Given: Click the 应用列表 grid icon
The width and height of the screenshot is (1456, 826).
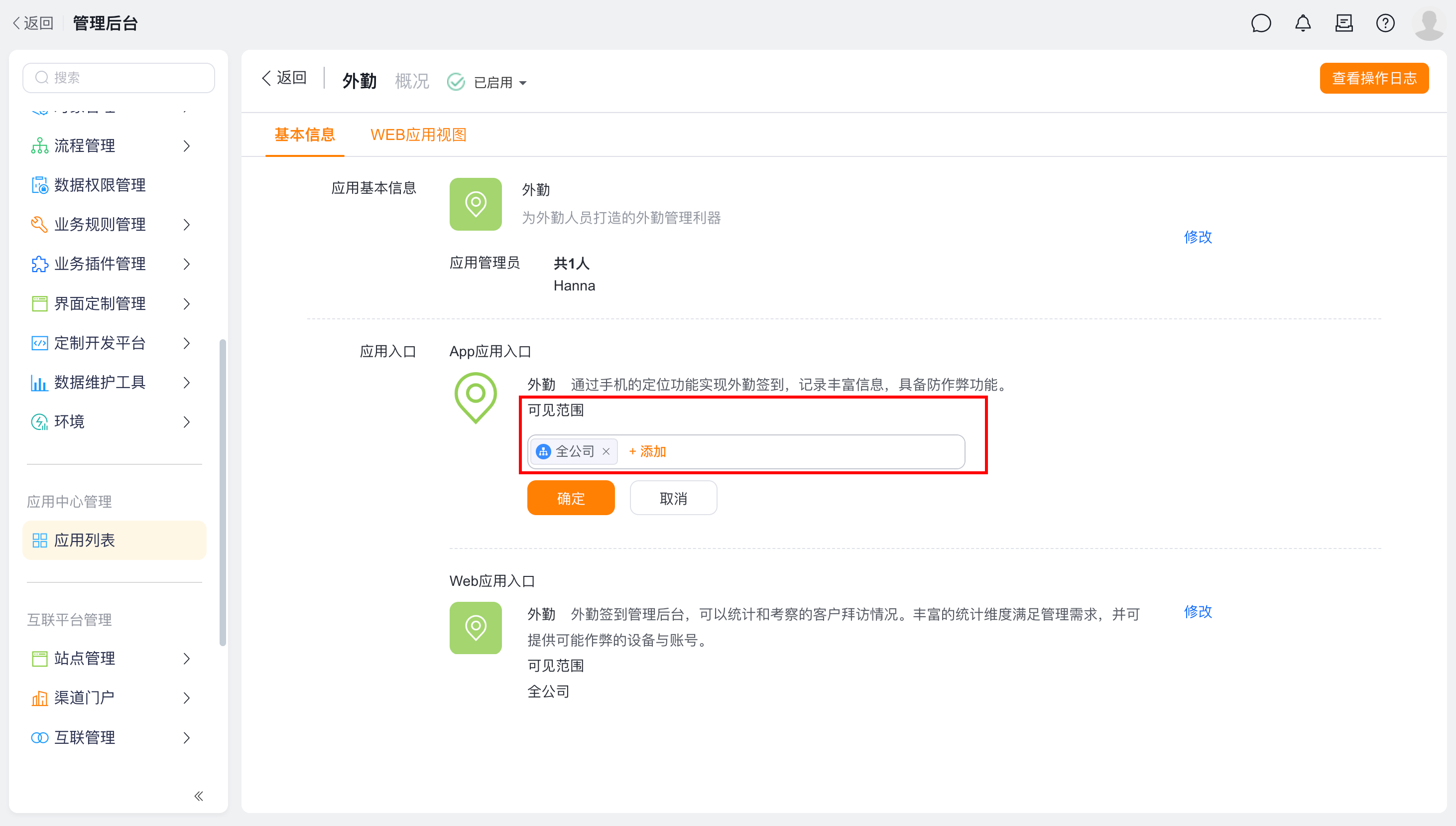Looking at the screenshot, I should click(x=40, y=540).
